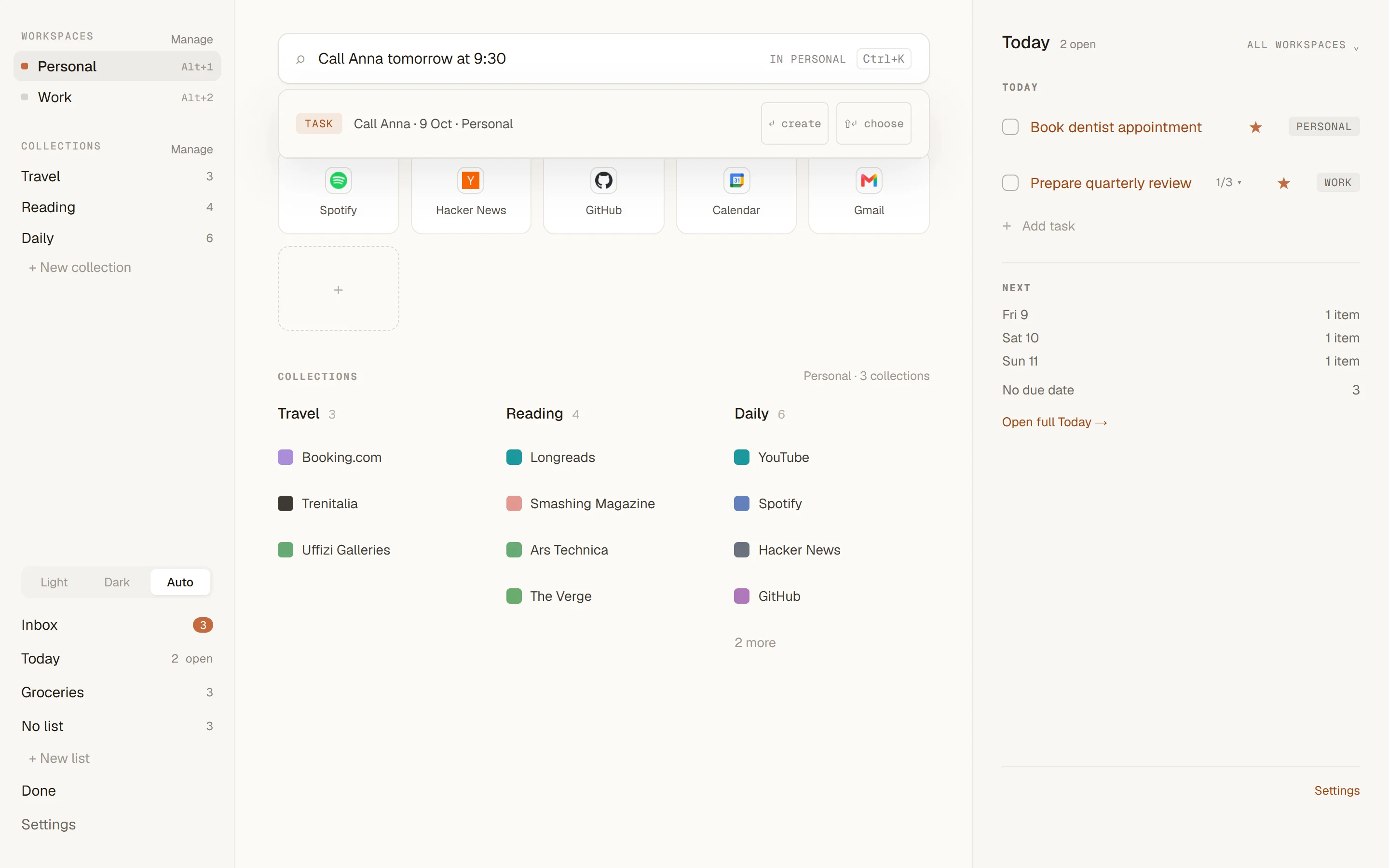The image size is (1389, 868).
Task: Expand the 1/3 subtasks indicator
Action: coord(1228,183)
